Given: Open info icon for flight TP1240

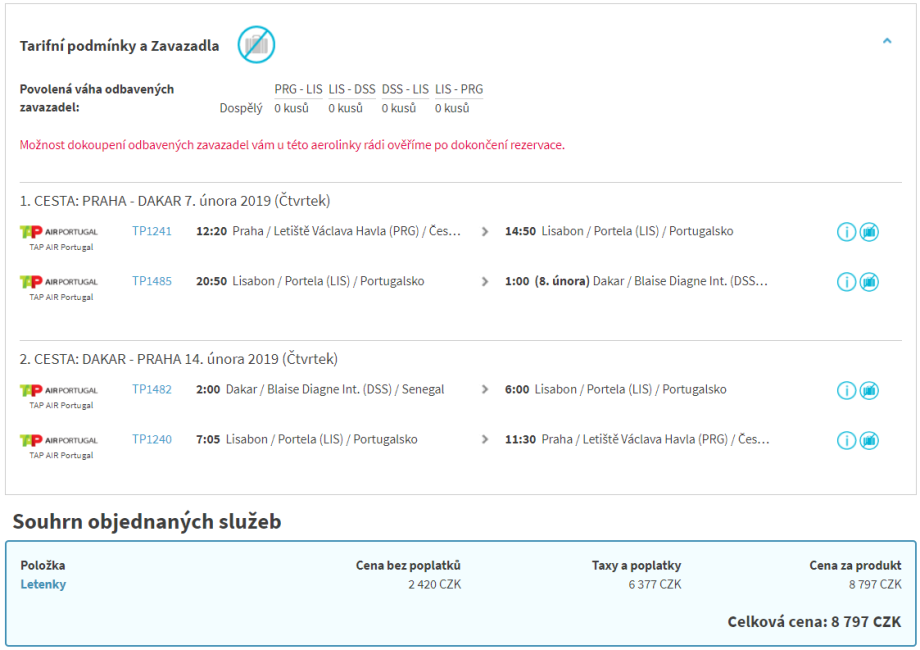Looking at the screenshot, I should (846, 440).
